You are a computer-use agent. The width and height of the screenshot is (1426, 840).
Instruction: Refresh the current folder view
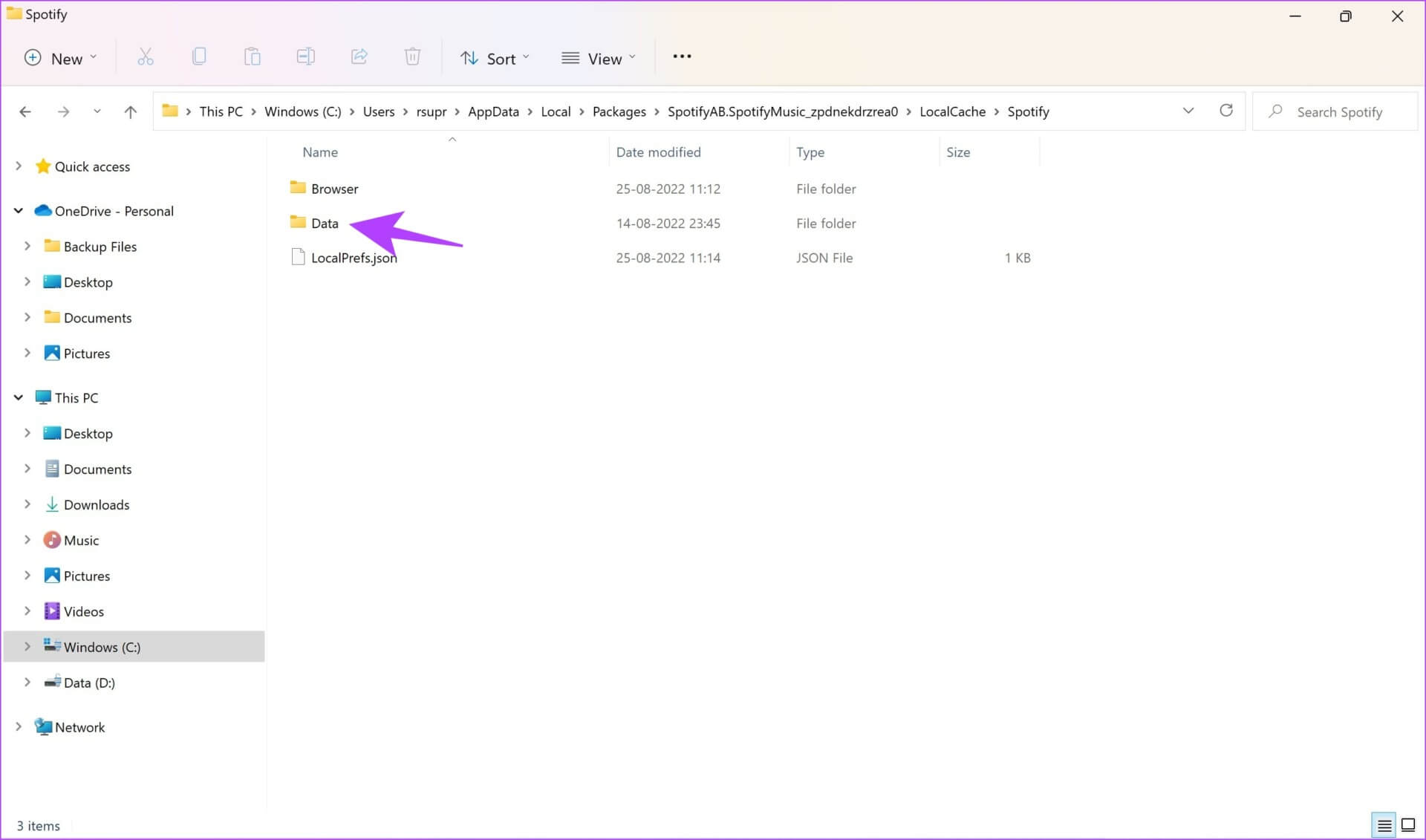[1226, 111]
